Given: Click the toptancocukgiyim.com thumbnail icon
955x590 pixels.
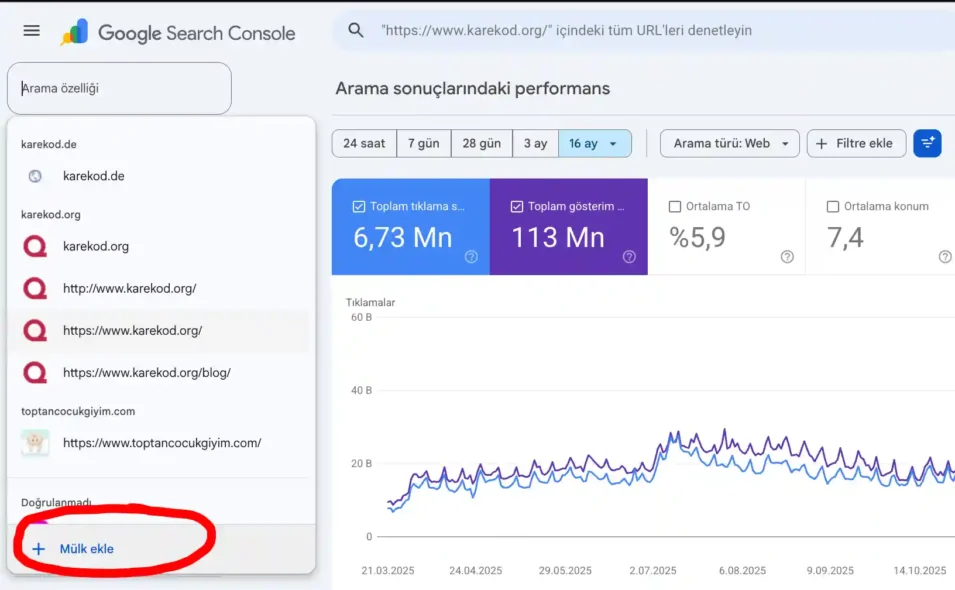Looking at the screenshot, I should [35, 443].
